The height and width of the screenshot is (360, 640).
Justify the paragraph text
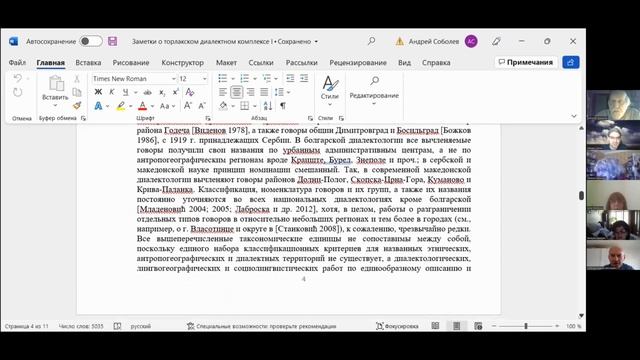point(264,92)
